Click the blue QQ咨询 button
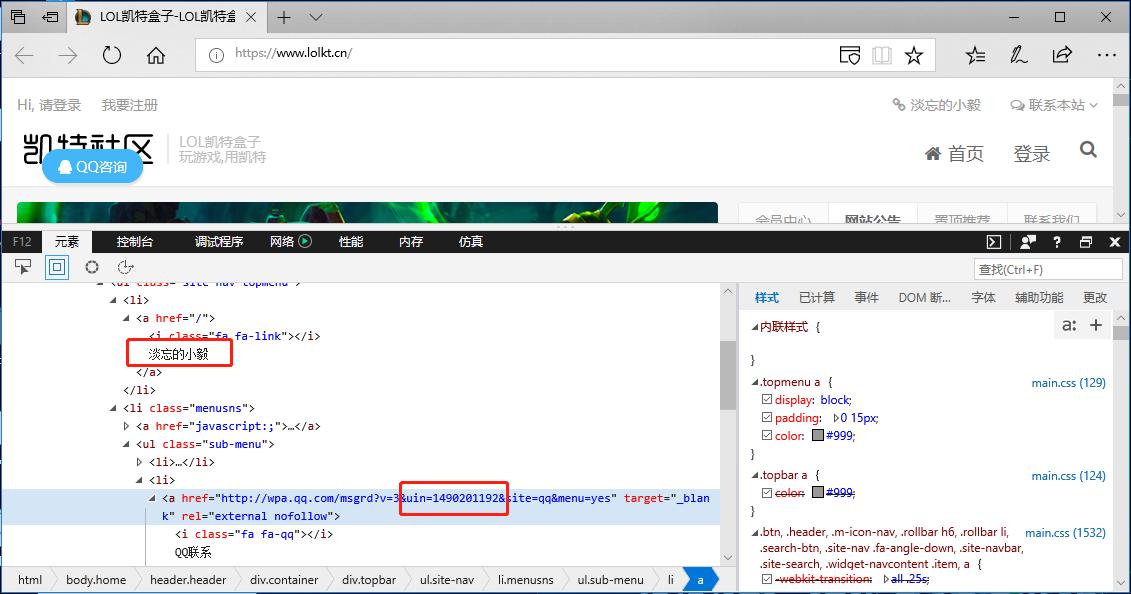Viewport: 1131px width, 594px height. point(93,167)
